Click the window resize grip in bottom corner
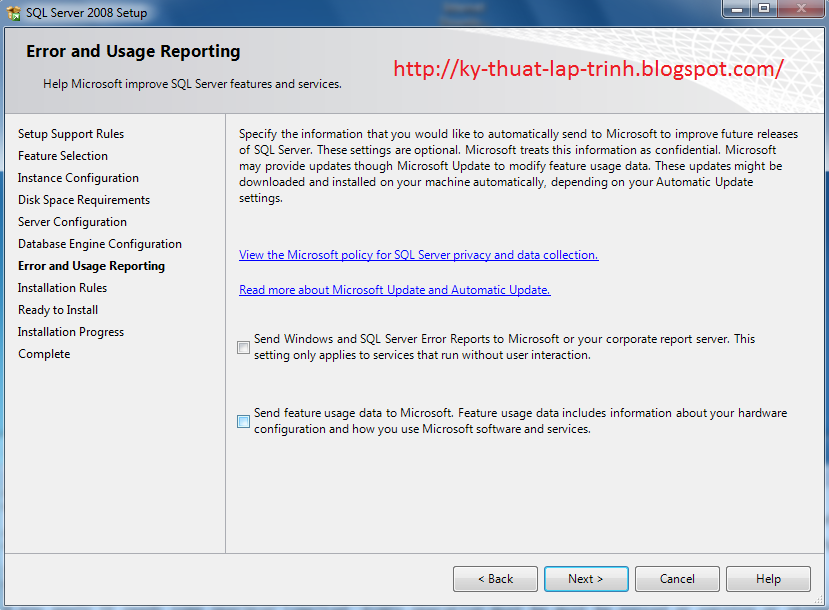The width and height of the screenshot is (829, 610). pos(819,600)
